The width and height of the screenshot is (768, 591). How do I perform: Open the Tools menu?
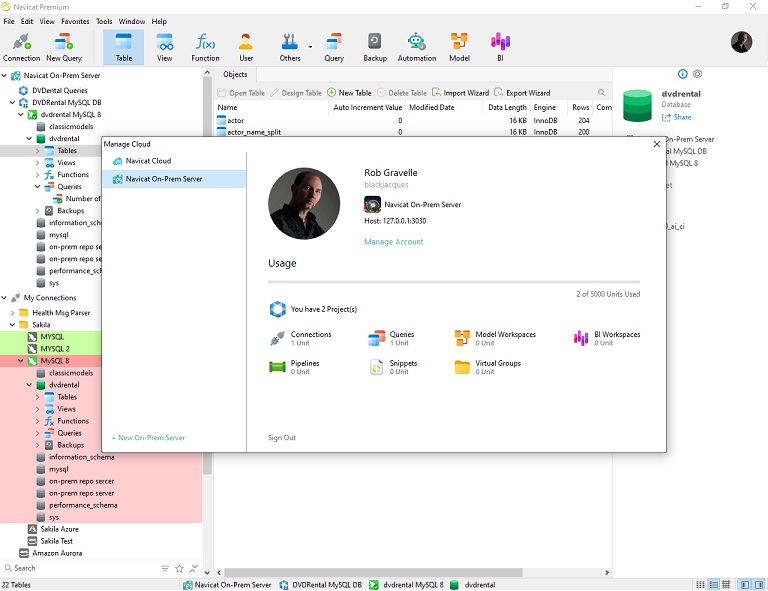(104, 22)
